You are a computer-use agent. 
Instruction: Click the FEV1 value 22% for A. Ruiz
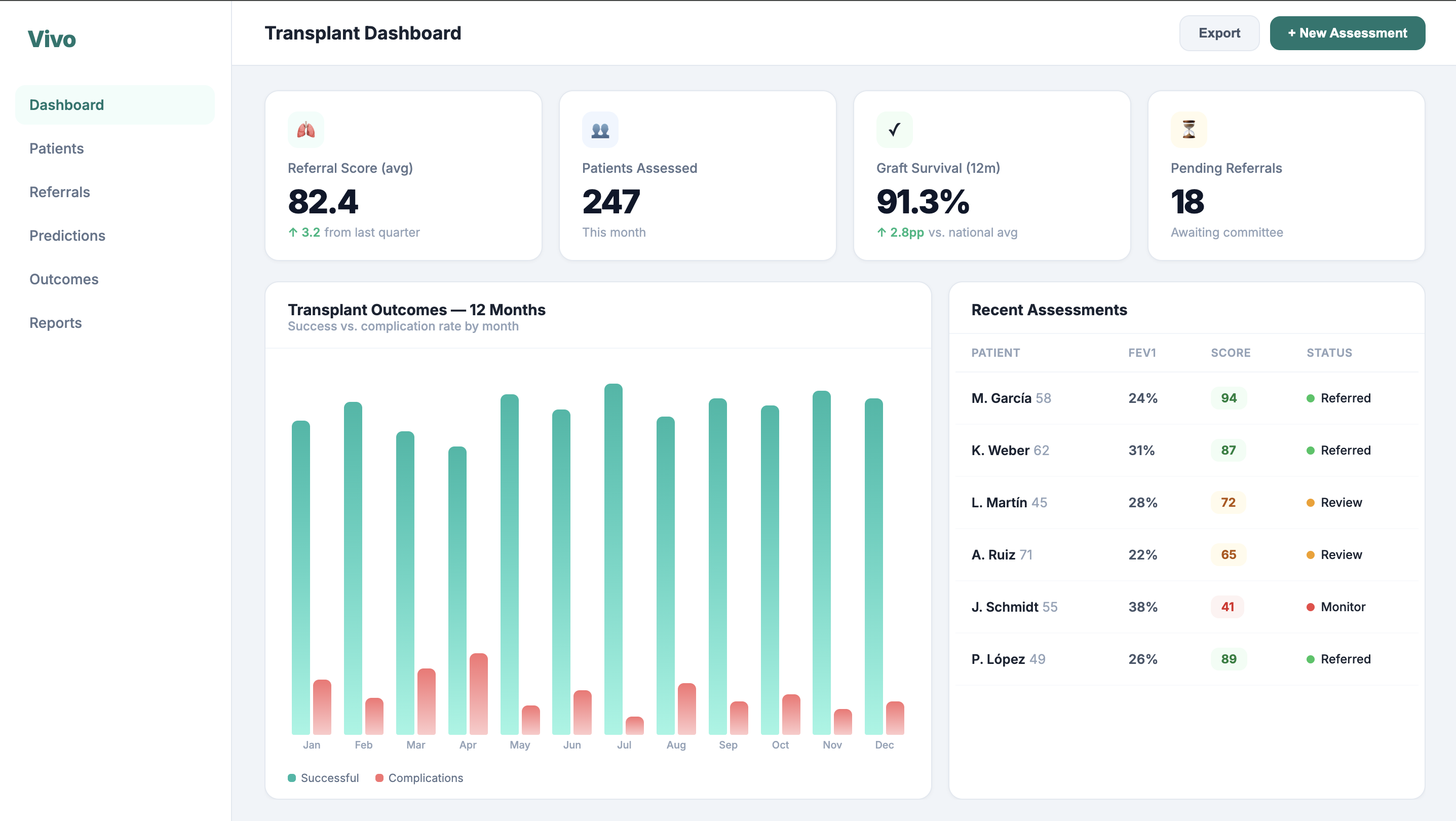pyautogui.click(x=1143, y=555)
